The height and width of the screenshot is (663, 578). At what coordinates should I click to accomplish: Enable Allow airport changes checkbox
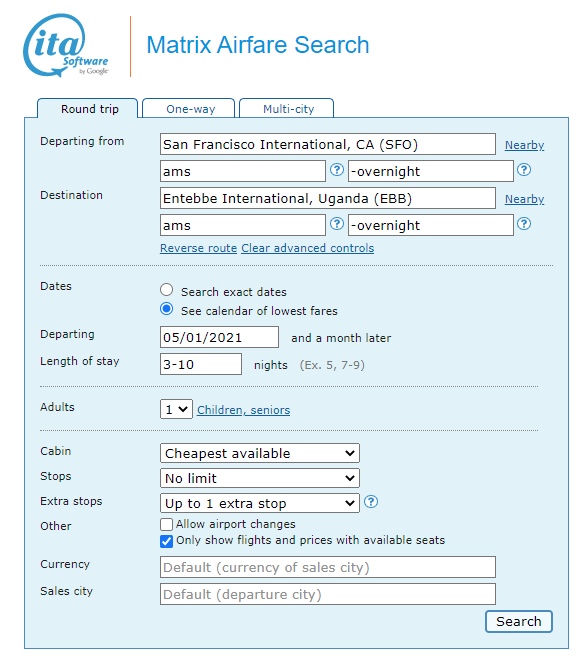[167, 524]
